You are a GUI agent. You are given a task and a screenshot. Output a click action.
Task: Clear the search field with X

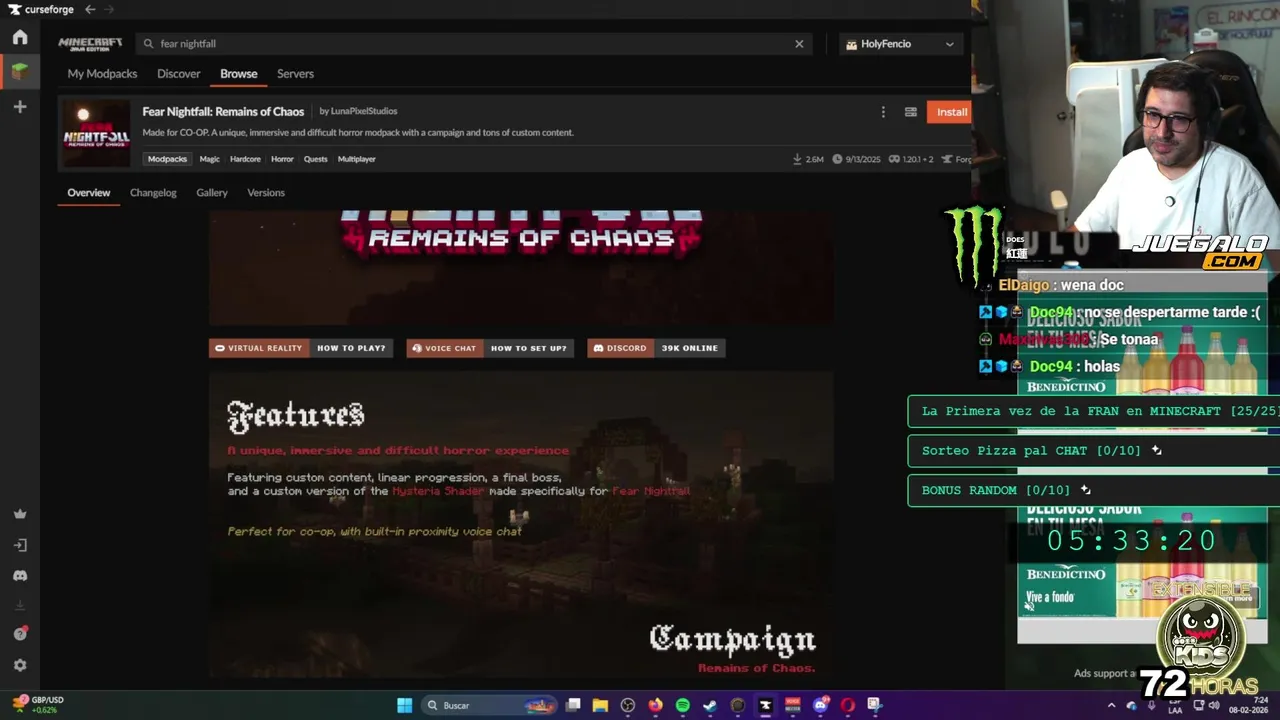[x=799, y=44]
